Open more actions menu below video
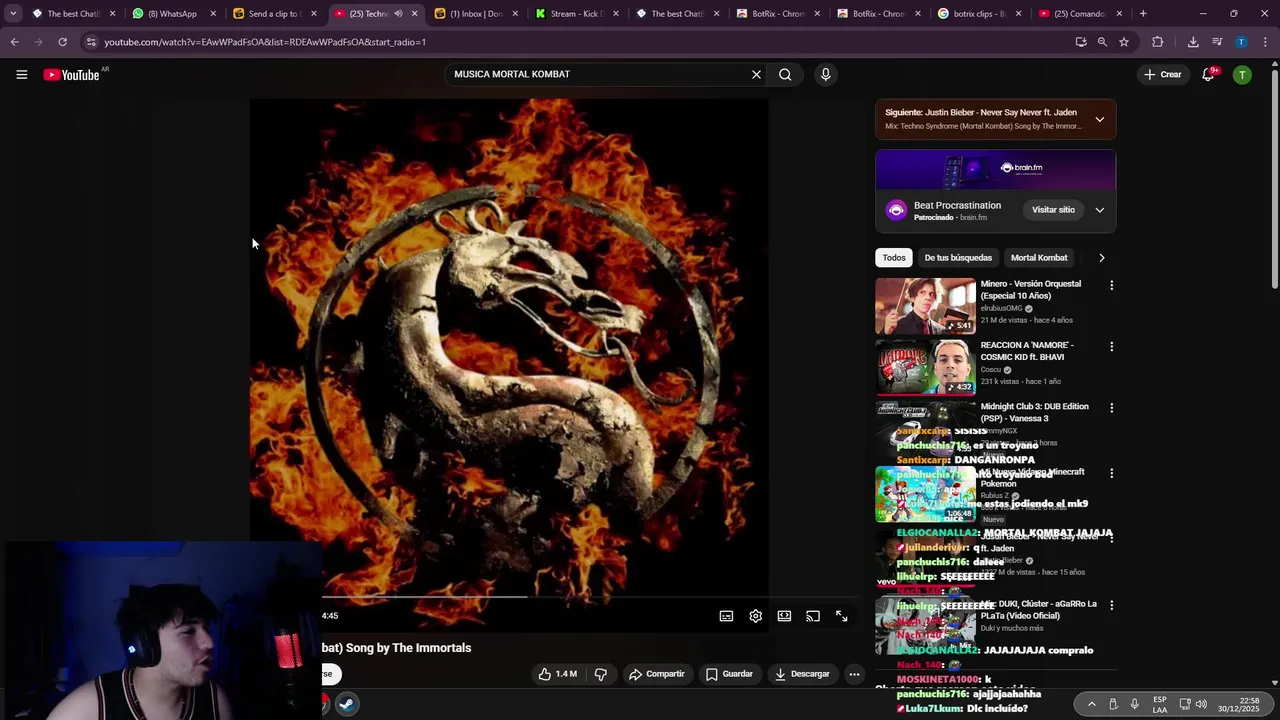This screenshot has width=1280, height=720. [x=854, y=674]
